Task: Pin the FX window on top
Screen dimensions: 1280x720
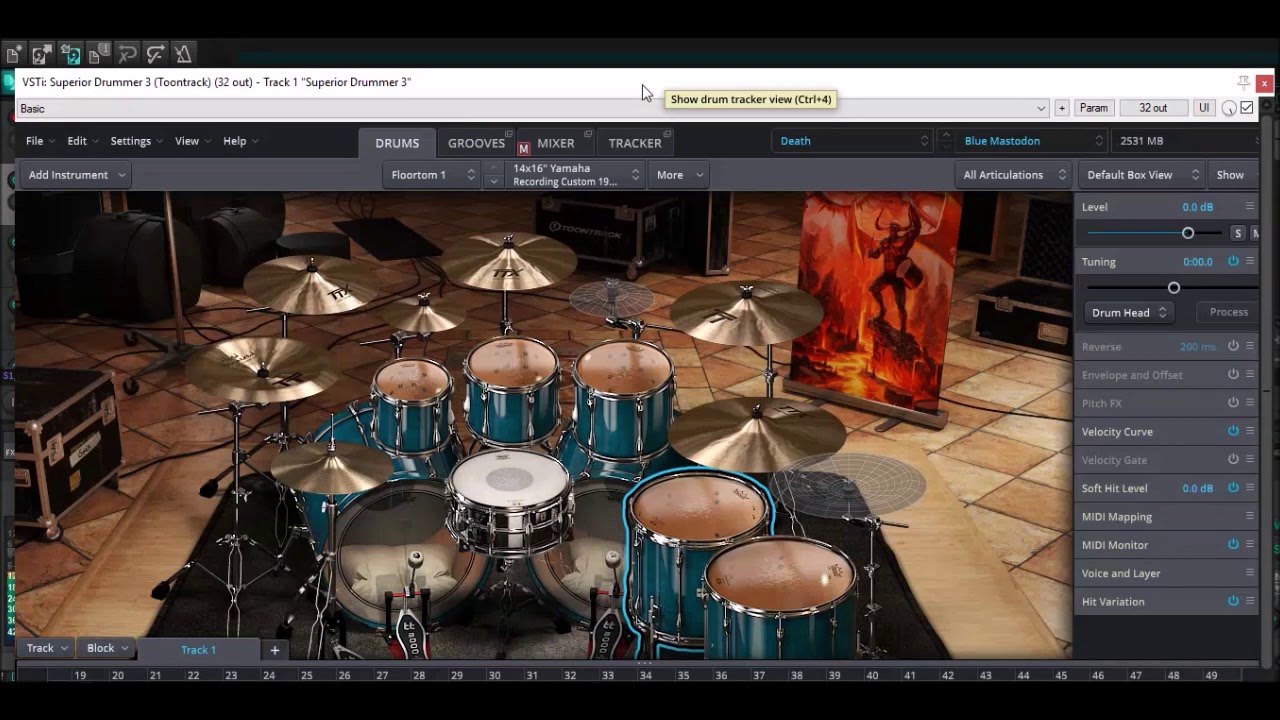Action: [x=1243, y=83]
